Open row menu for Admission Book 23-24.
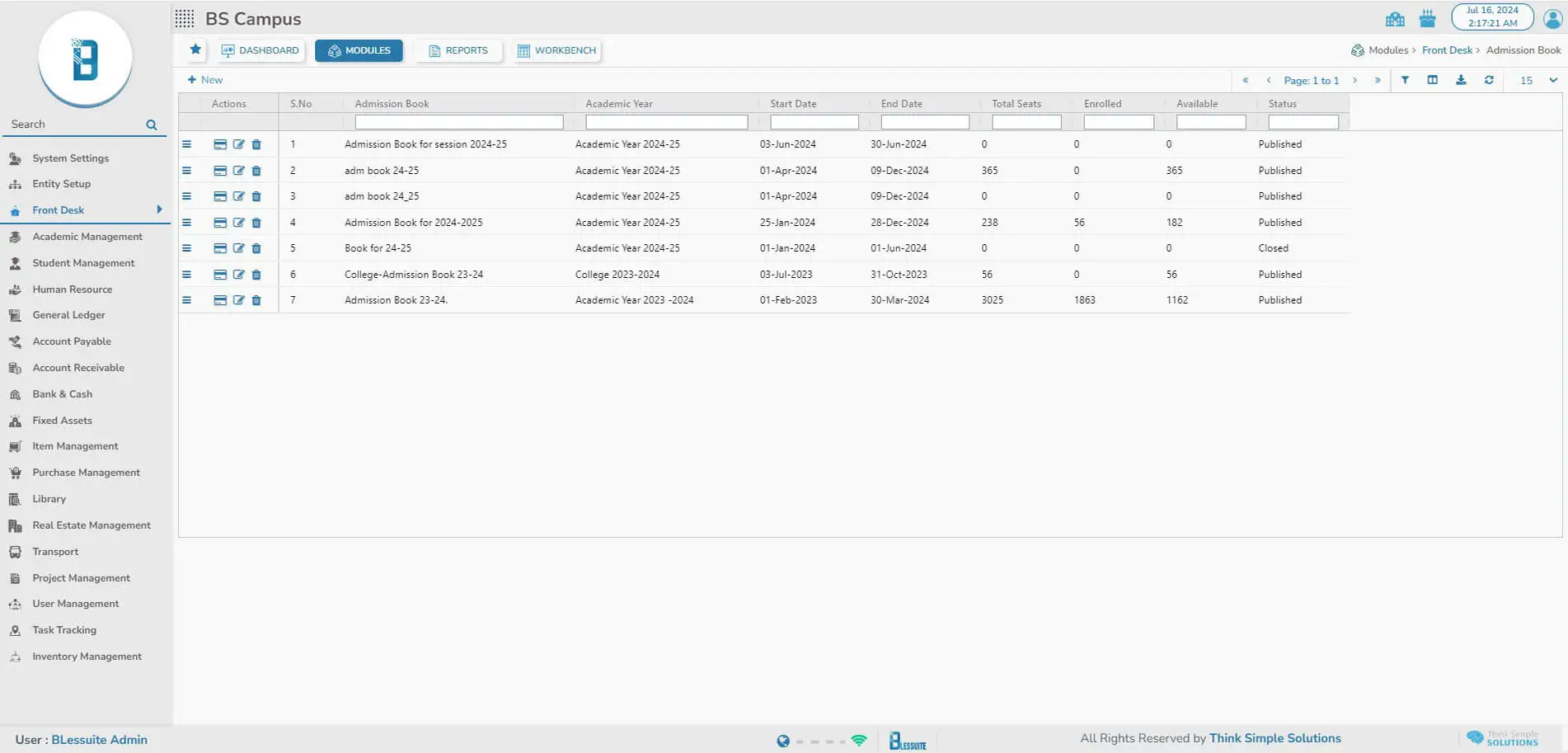 point(186,300)
